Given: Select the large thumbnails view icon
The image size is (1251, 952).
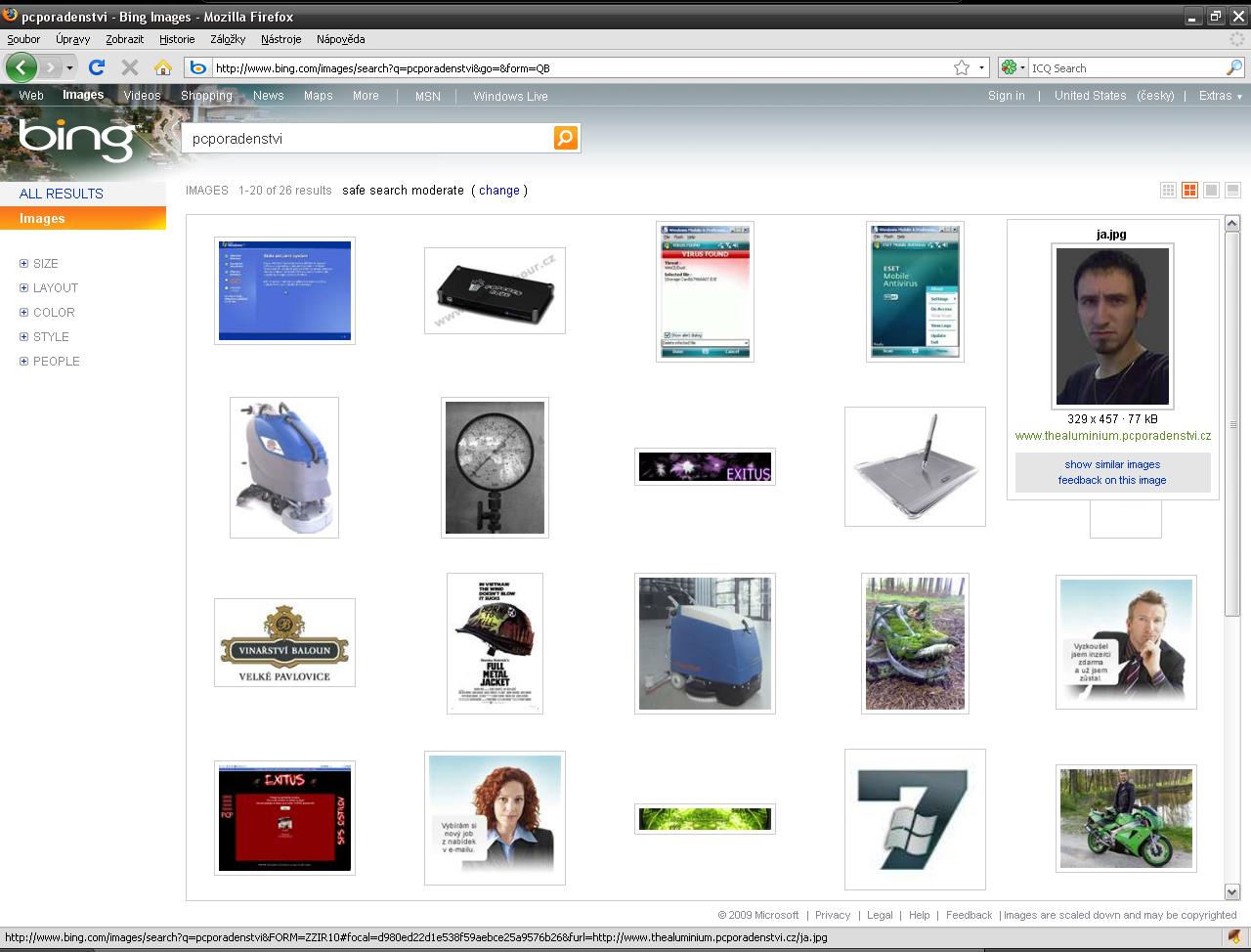Looking at the screenshot, I should (x=1211, y=191).
